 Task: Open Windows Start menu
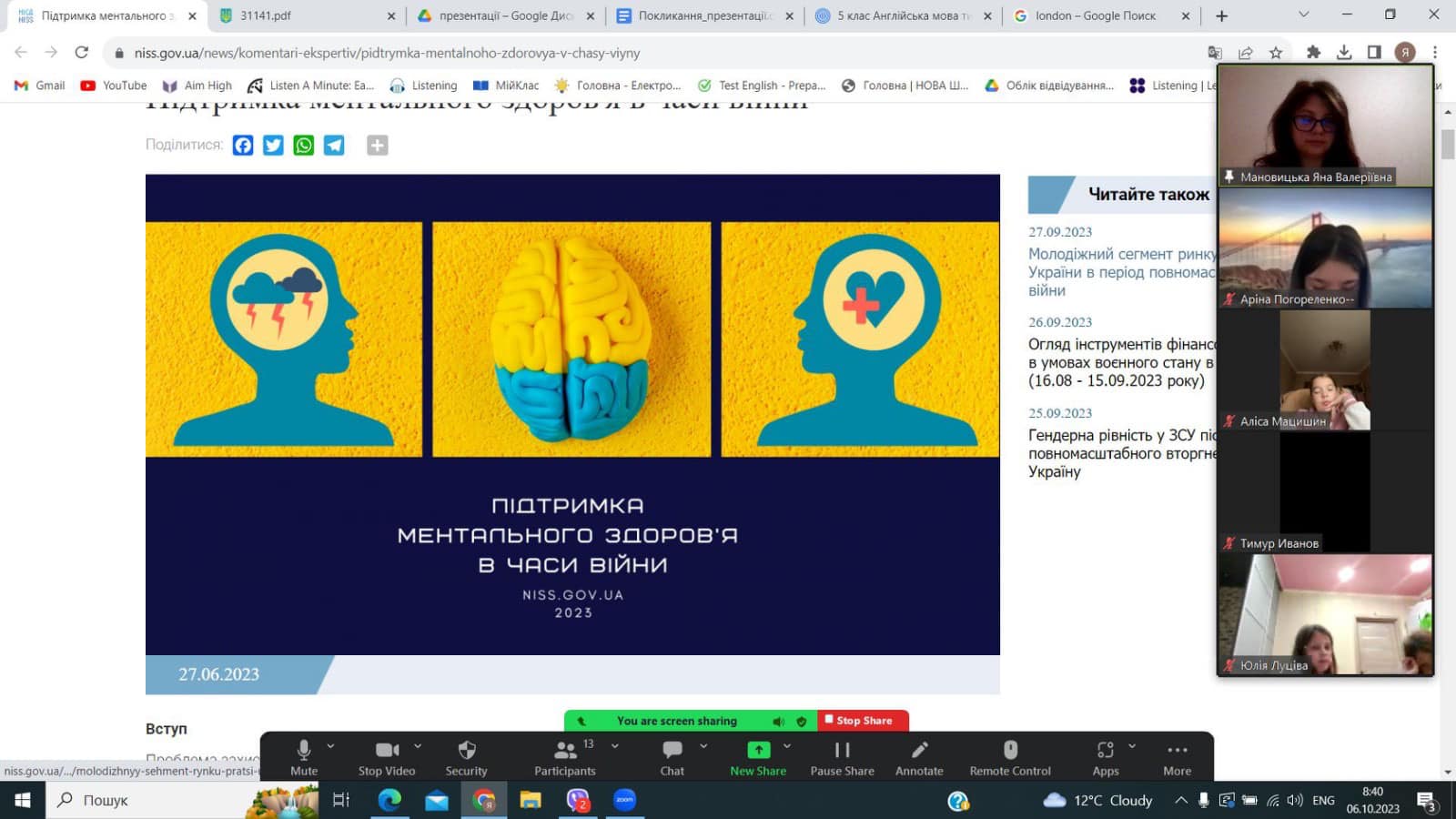(x=22, y=800)
